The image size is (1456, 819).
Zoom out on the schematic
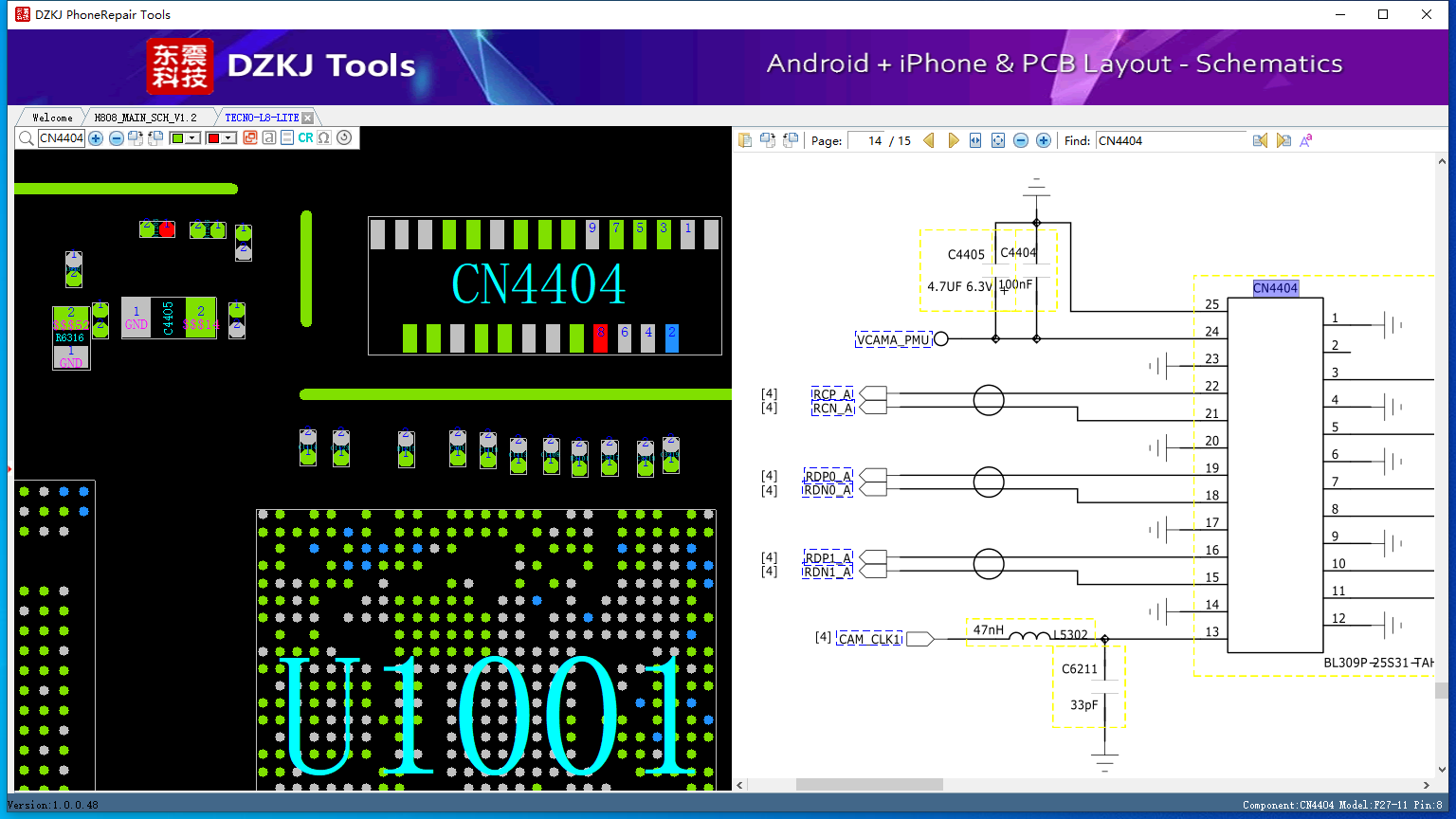1021,140
